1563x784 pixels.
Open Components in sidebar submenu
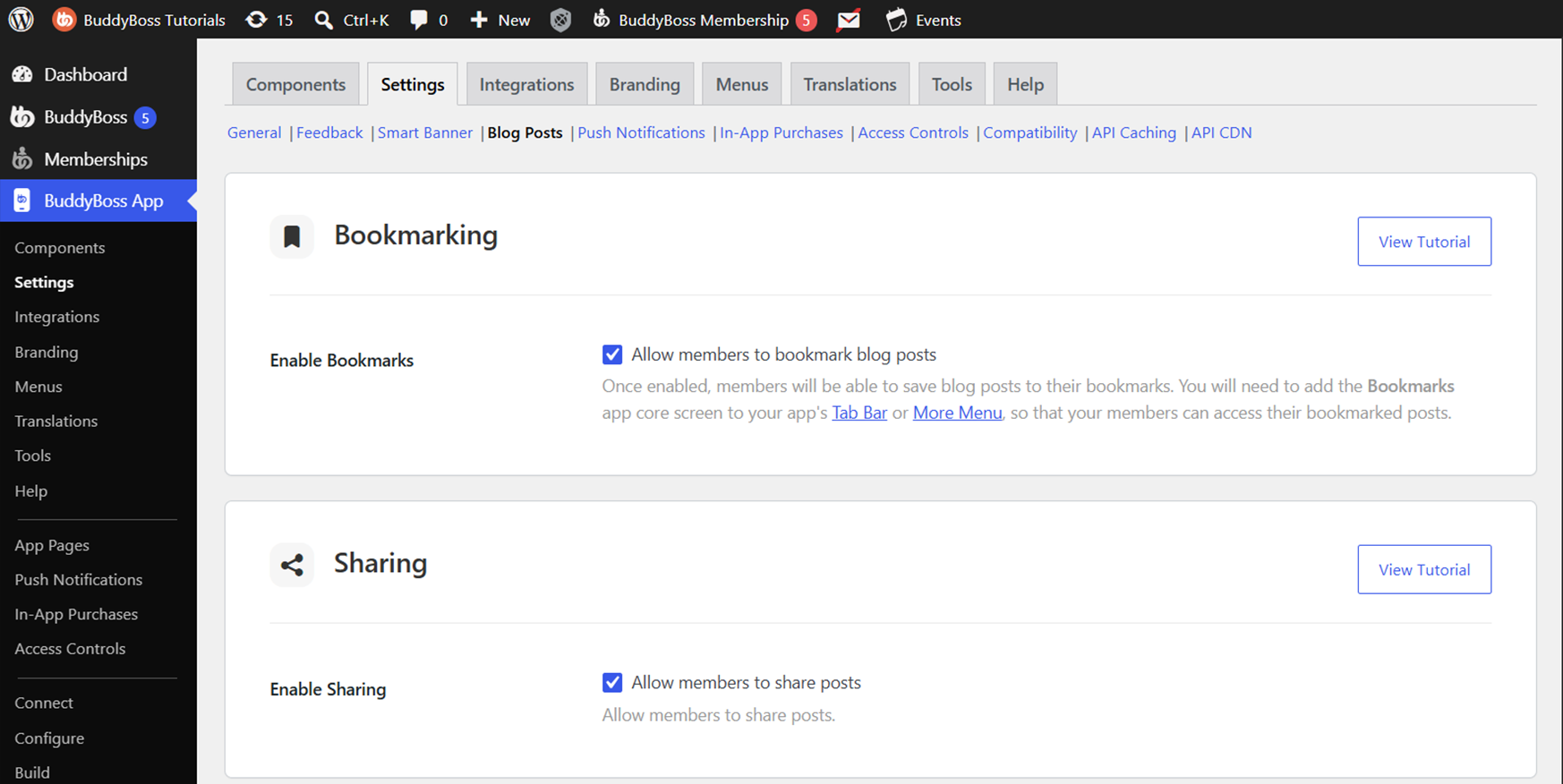59,248
